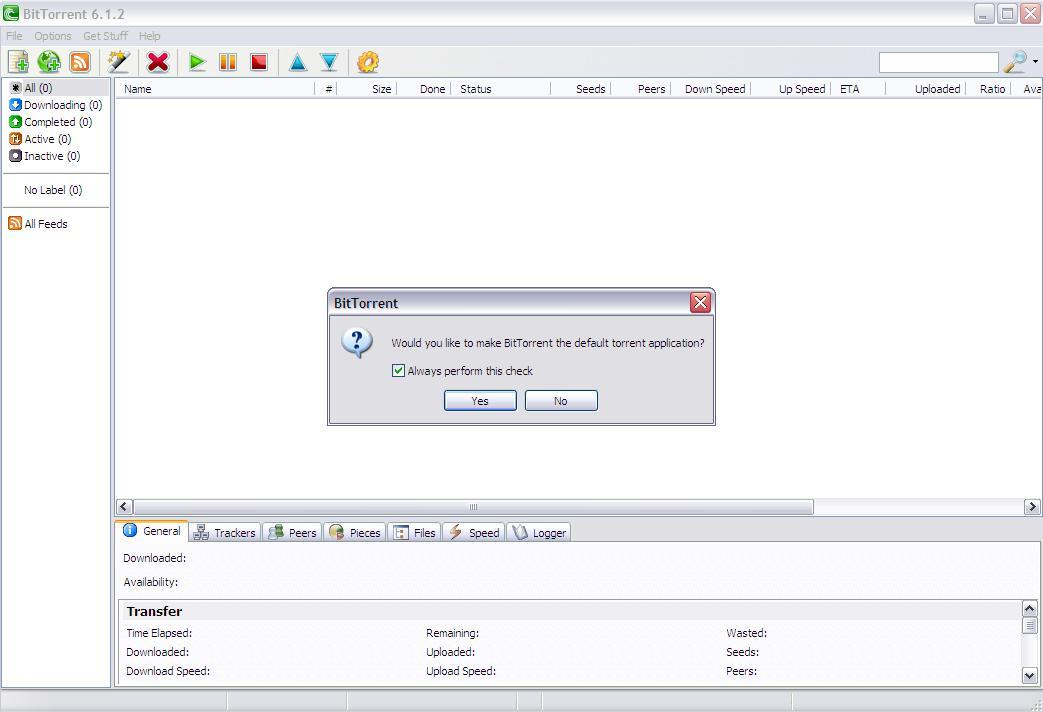Switch to the General tab
Image resolution: width=1043 pixels, height=712 pixels.
coord(152,531)
